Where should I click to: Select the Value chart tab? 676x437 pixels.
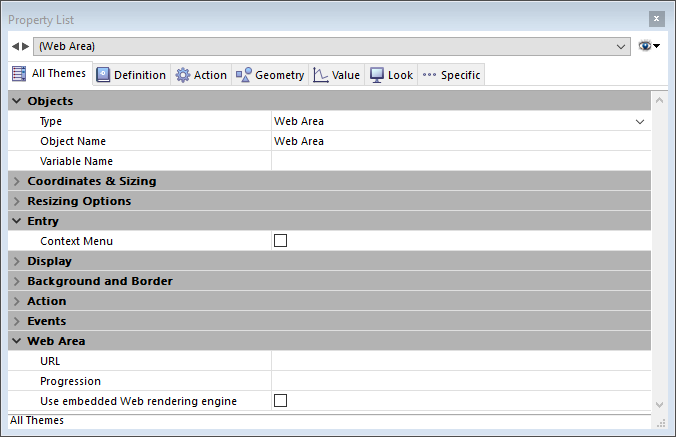coord(336,75)
